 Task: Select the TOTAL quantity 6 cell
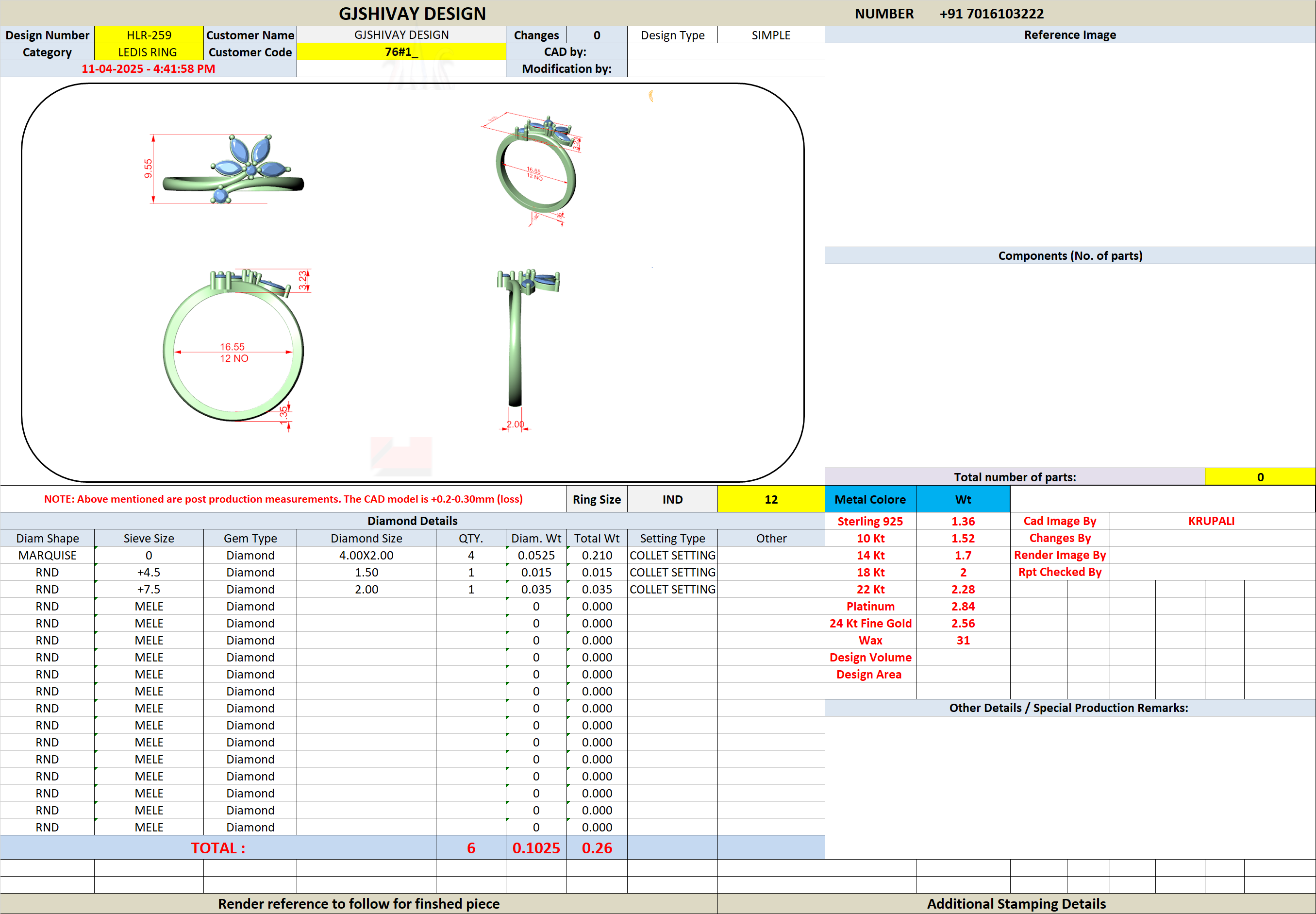[471, 848]
